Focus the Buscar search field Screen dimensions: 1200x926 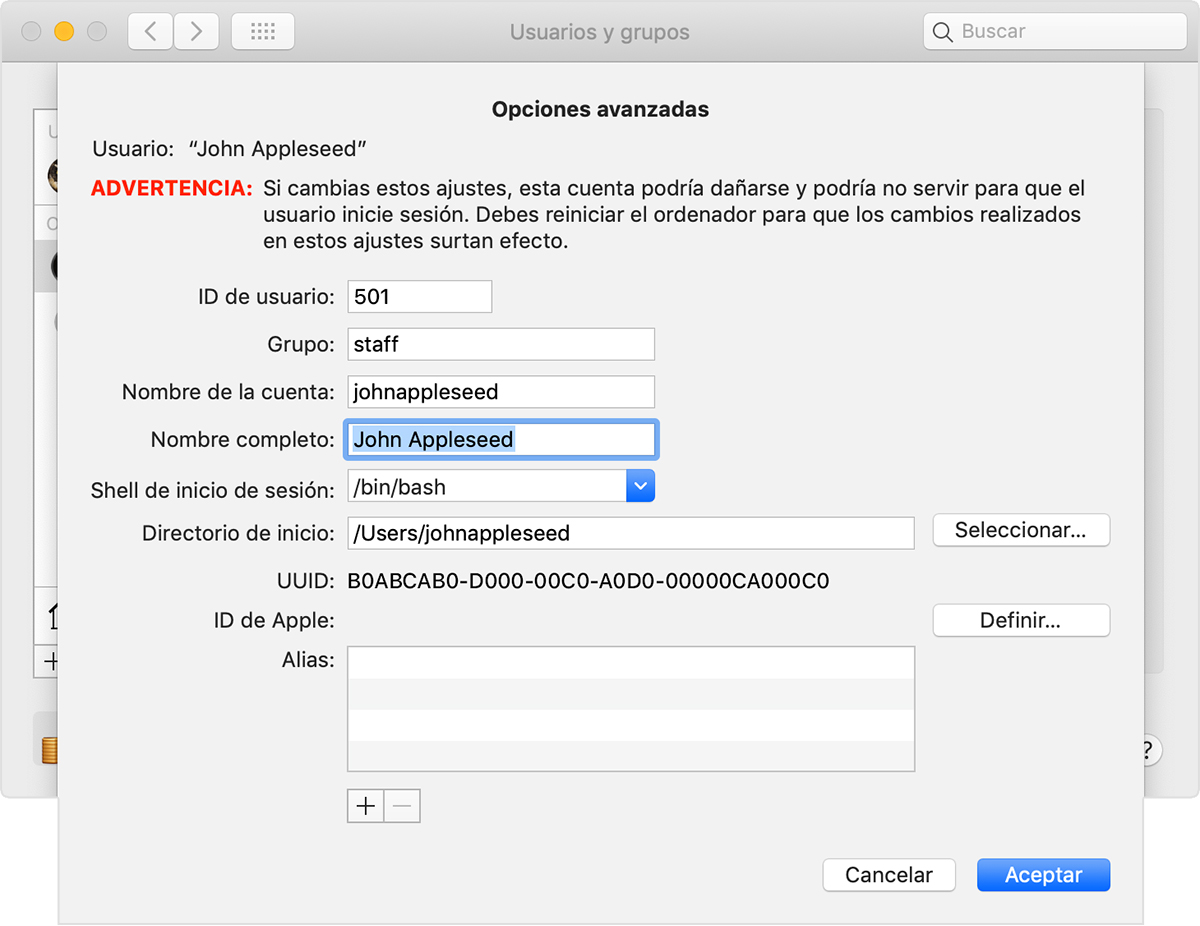click(1066, 32)
